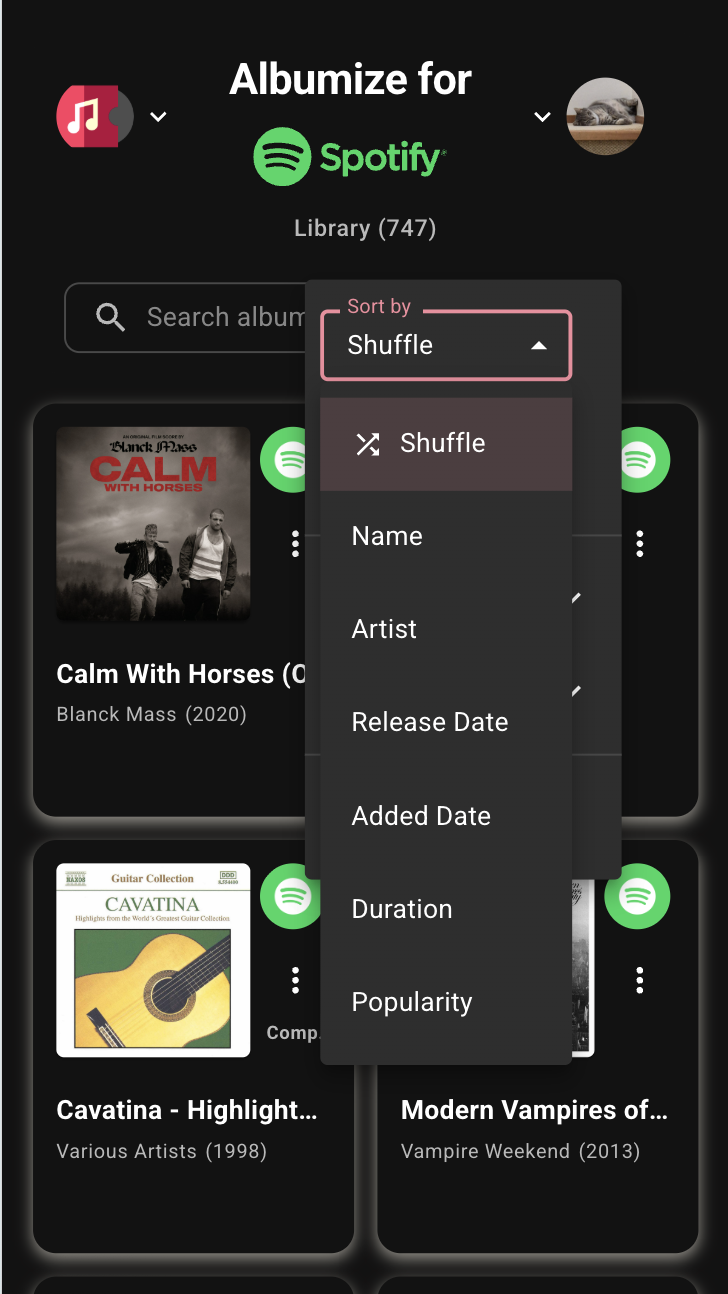The height and width of the screenshot is (1294, 728).
Task: Collapse the Sort by dropdown
Action: 539,346
